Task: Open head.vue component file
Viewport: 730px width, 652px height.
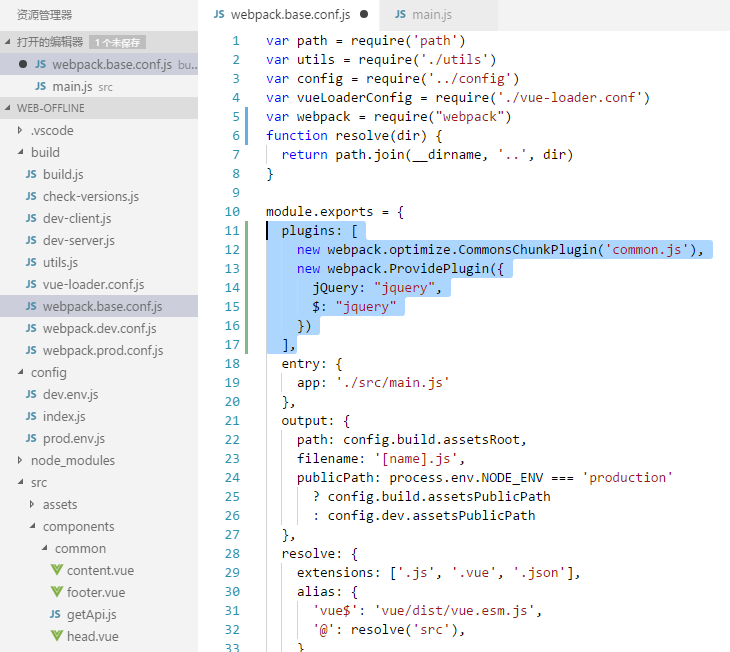Action: (99, 636)
